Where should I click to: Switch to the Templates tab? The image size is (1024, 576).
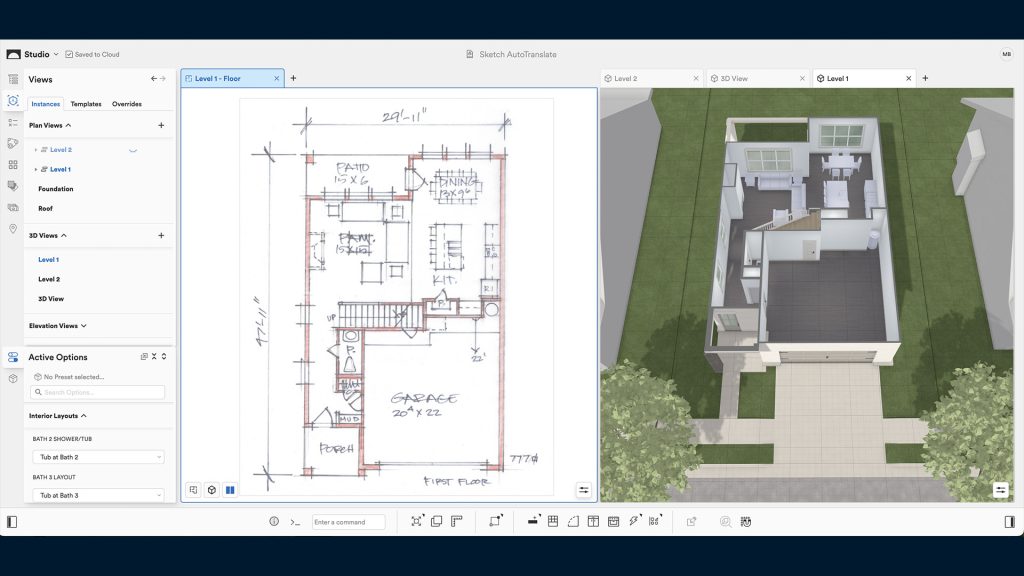click(86, 104)
